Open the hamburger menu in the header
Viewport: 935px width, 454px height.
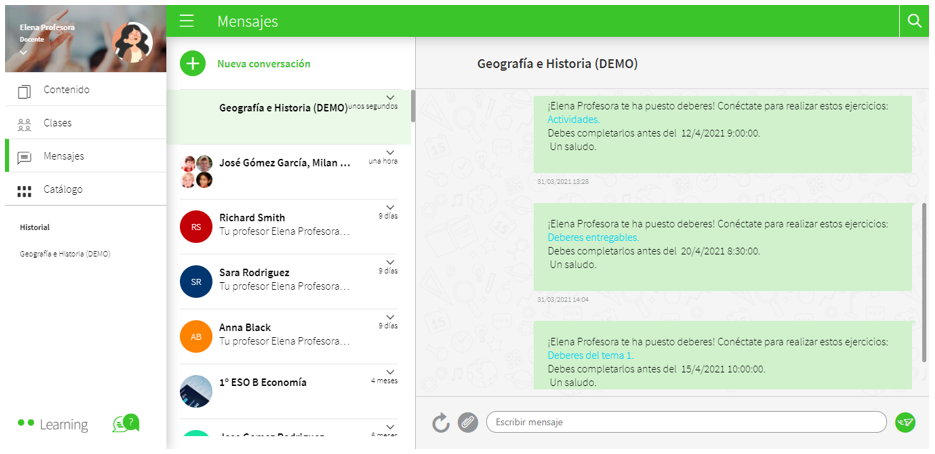[x=187, y=21]
